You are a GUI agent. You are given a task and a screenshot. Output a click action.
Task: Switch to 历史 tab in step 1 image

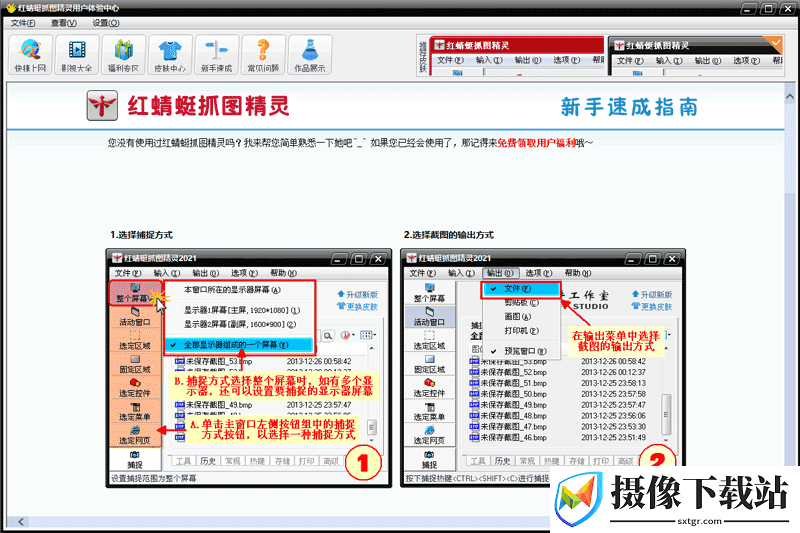click(x=208, y=461)
